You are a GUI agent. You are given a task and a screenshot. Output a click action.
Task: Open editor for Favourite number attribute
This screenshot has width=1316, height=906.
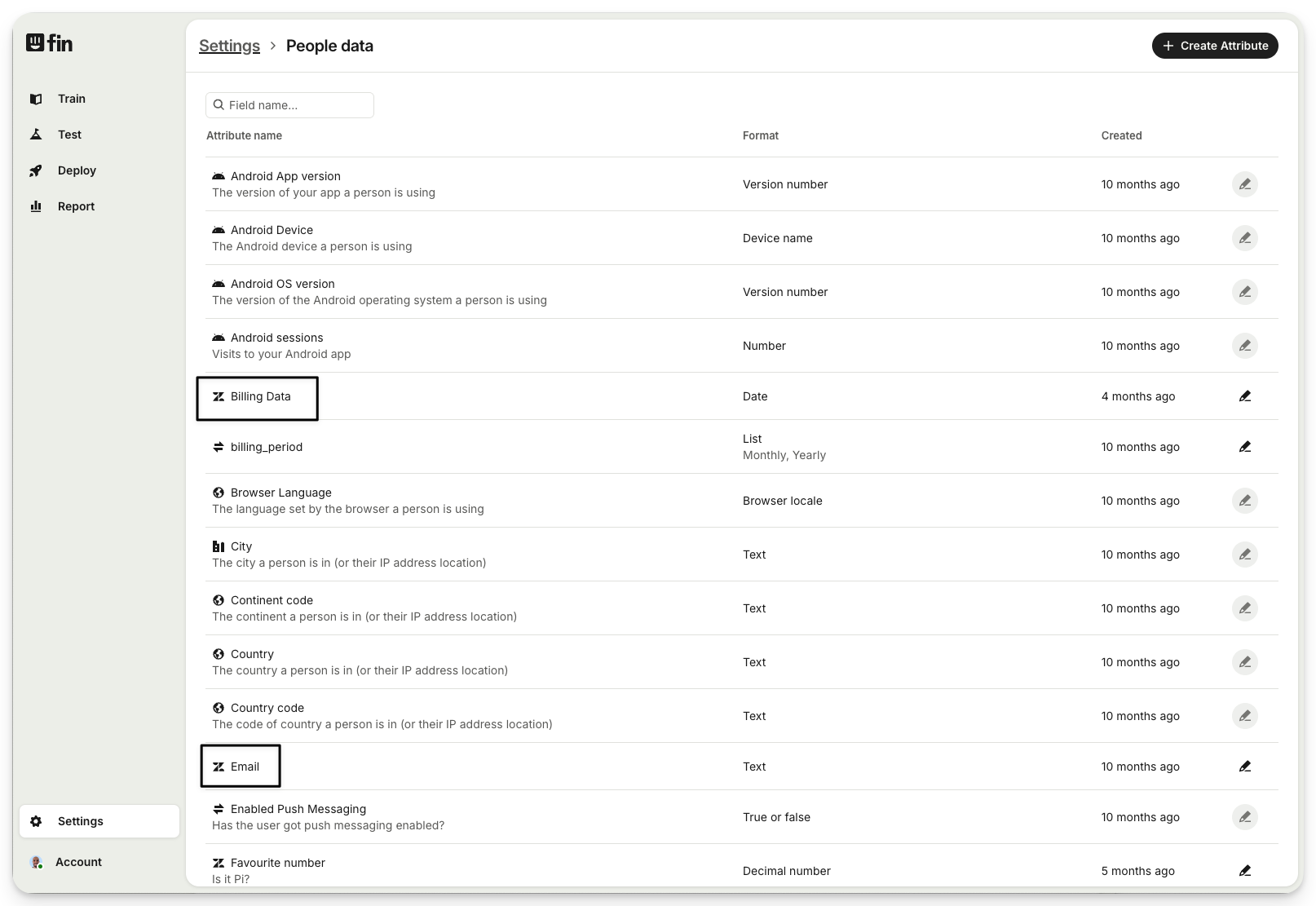(x=1244, y=871)
